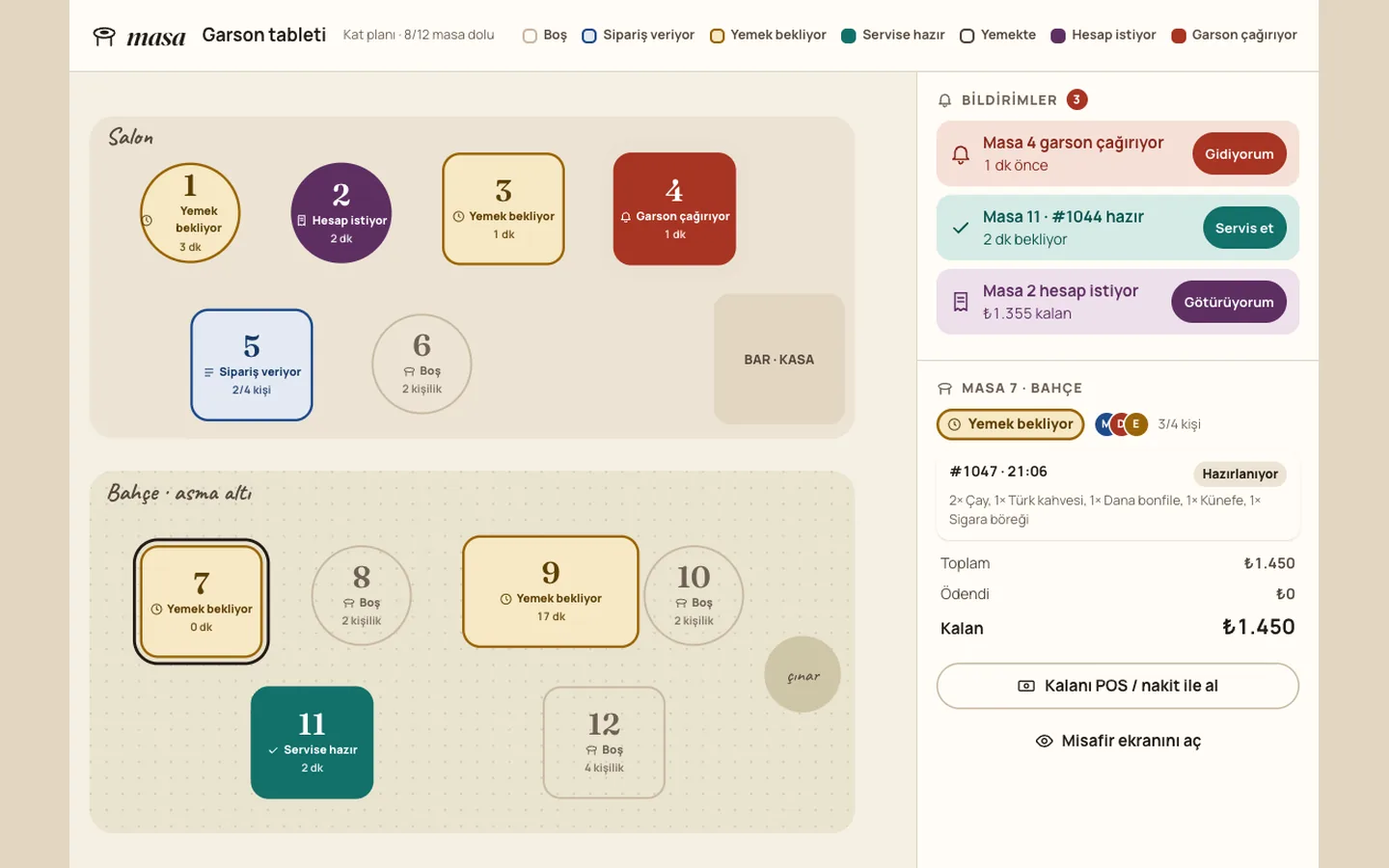Click order #1047 · 21:06 card
The width and height of the screenshot is (1389, 868).
[x=1118, y=498]
